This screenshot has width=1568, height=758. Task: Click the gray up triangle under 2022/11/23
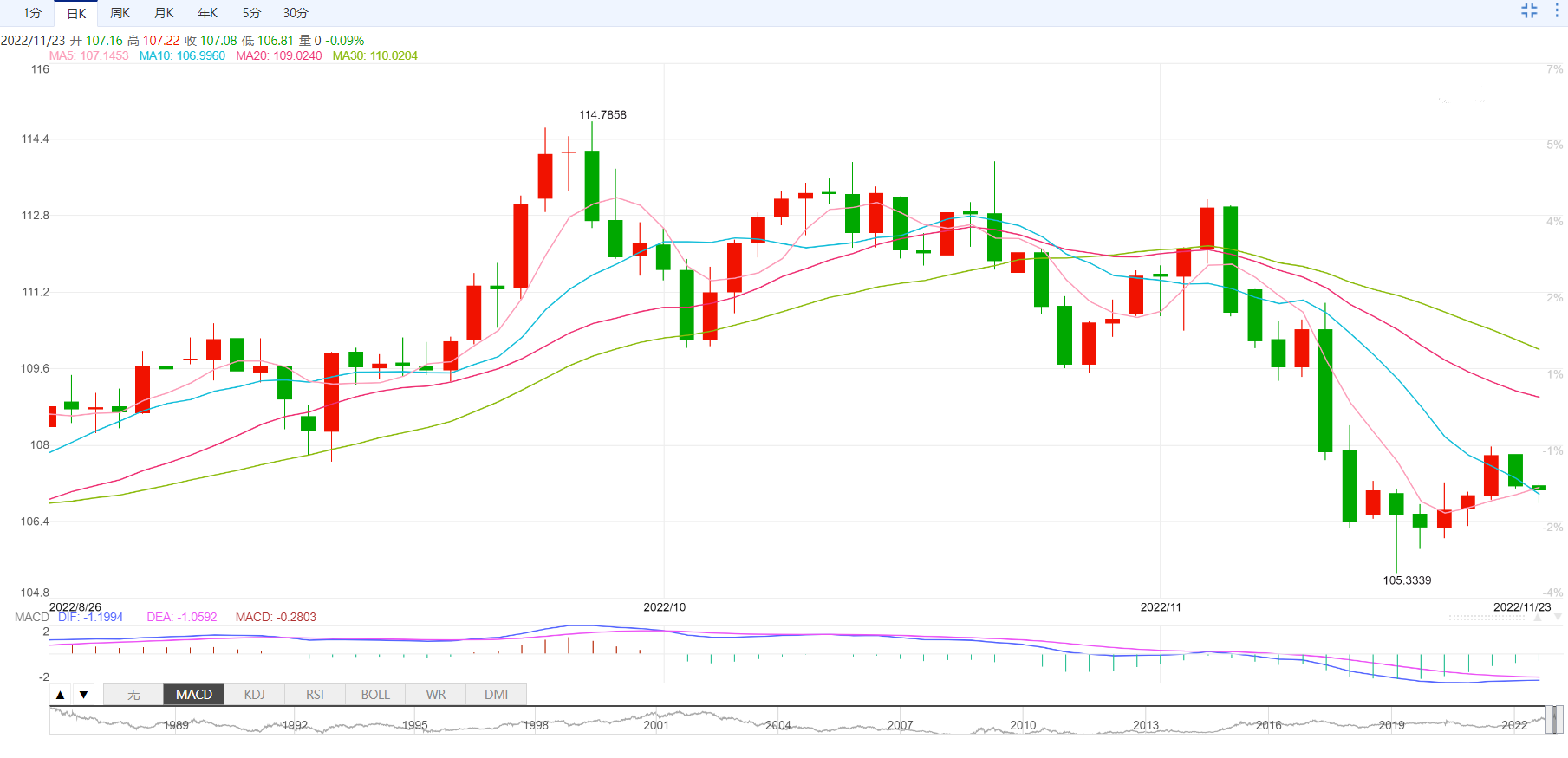coord(1539,618)
